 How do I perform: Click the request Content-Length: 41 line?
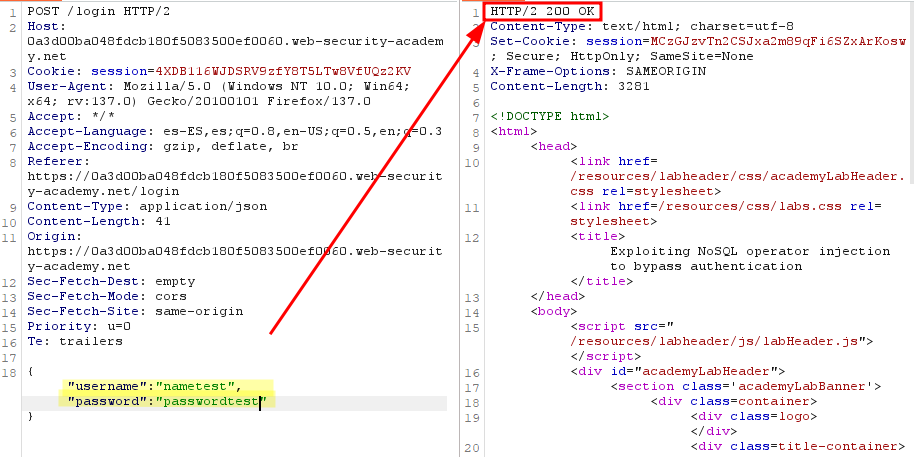99,222
